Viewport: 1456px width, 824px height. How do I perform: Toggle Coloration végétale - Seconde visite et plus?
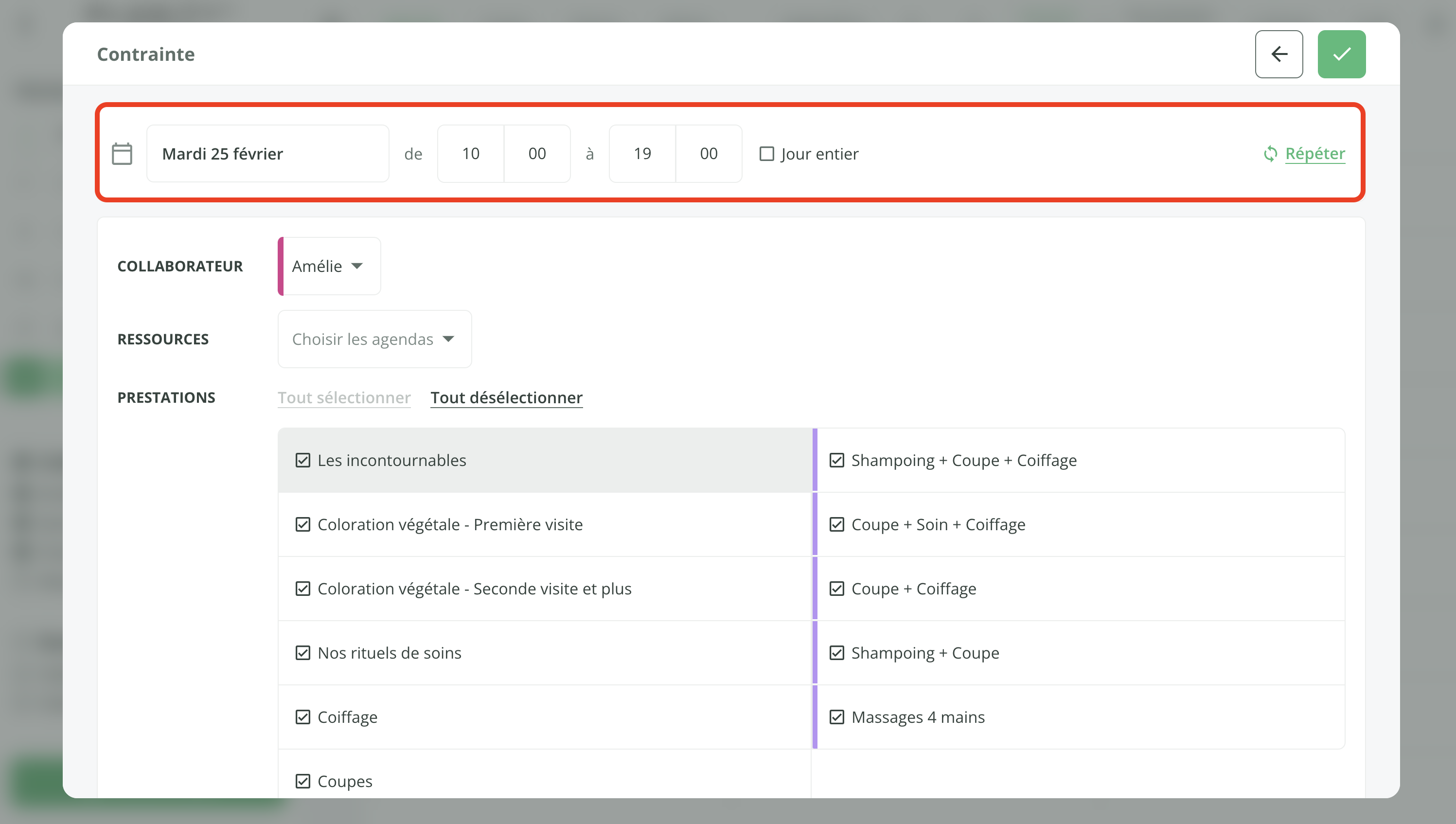click(303, 588)
